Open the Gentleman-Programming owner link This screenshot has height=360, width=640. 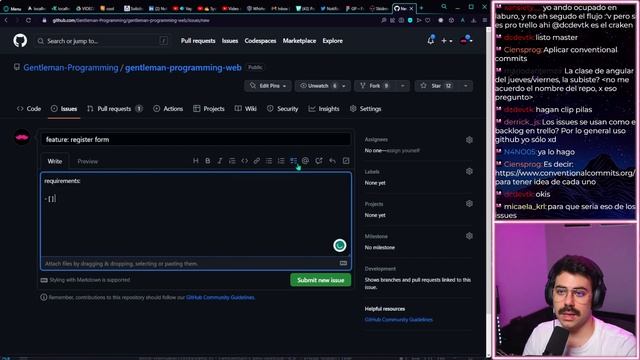71,68
